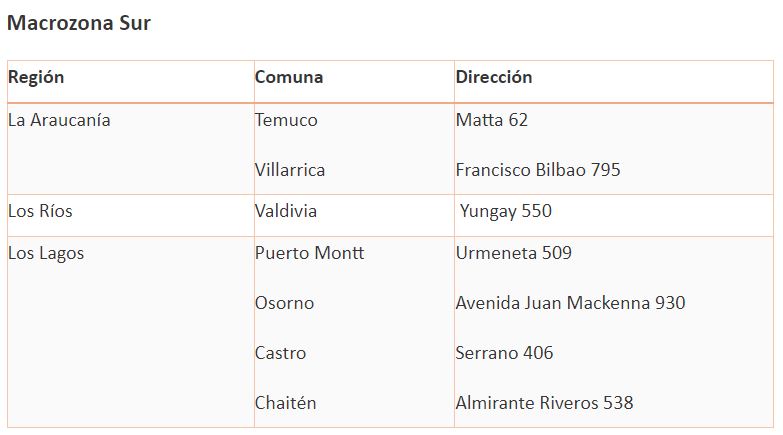Select the Valdivia comuna entry
This screenshot has width=783, height=435.
(286, 211)
